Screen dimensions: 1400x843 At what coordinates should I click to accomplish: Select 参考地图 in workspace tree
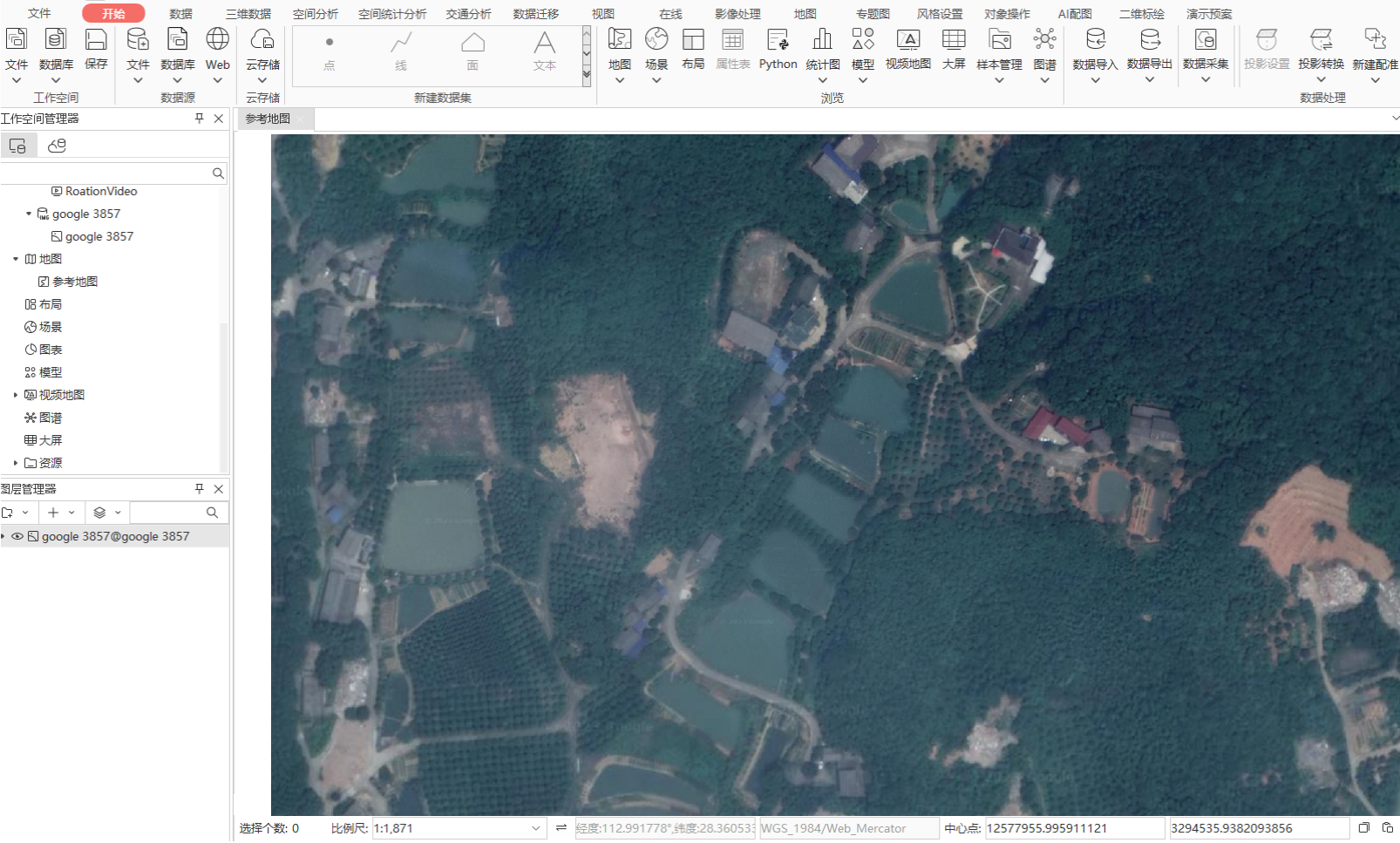[75, 282]
